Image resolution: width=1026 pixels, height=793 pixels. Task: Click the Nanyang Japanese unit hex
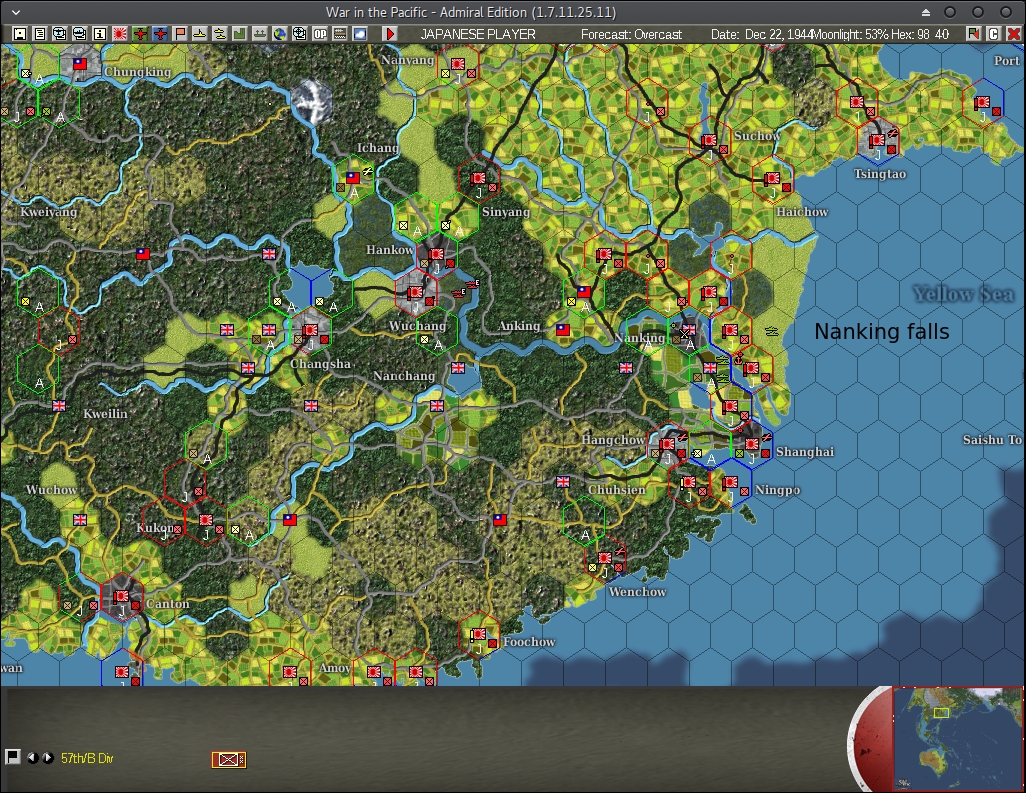click(x=457, y=65)
